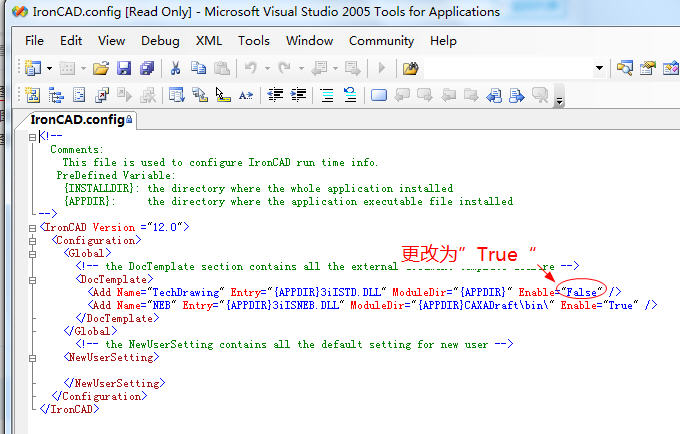Click the Next Bookmark in Document icon
This screenshot has width=680, height=434.
pos(517,95)
